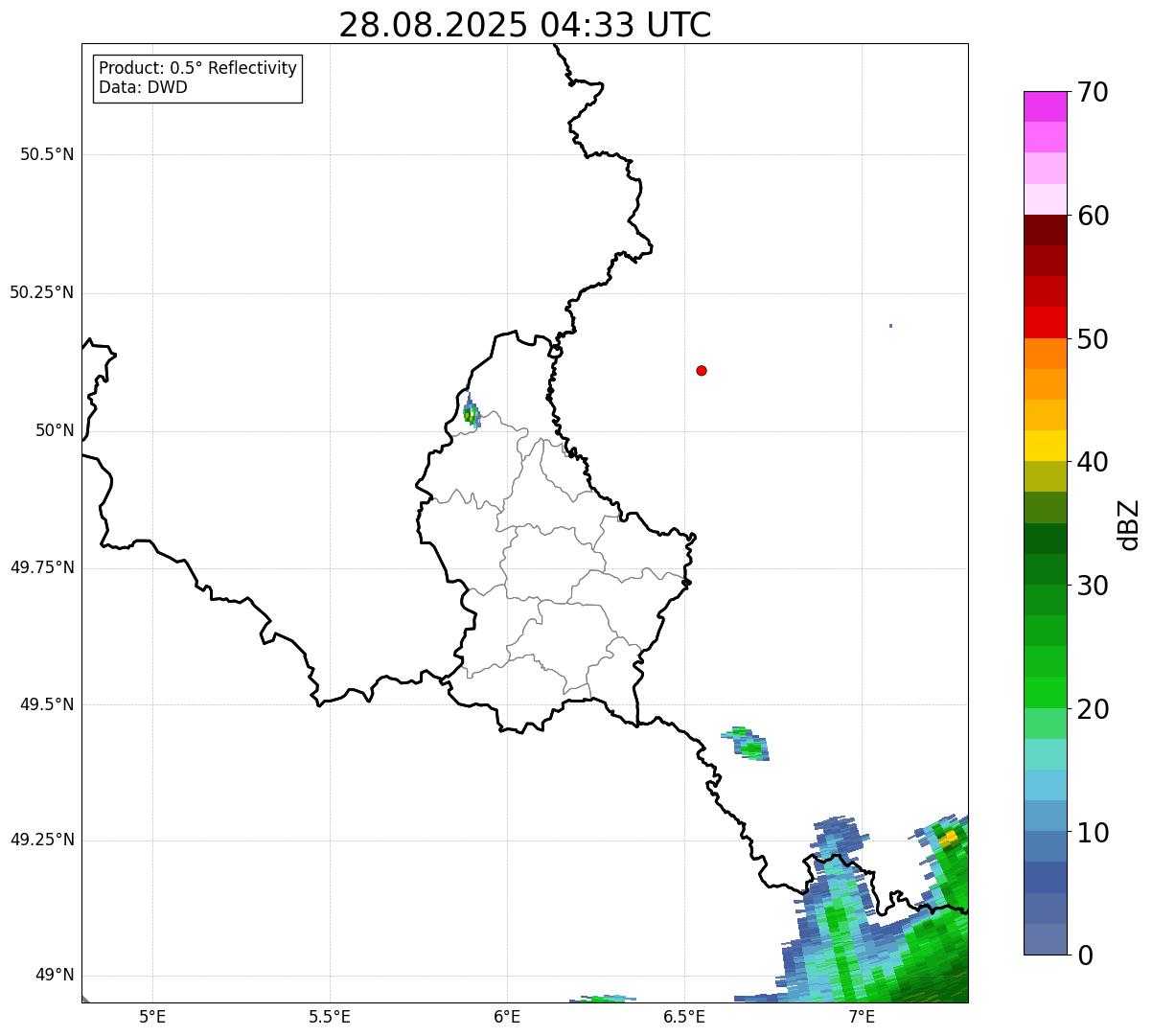Click the bright green colorbar segment above 20
The height and width of the screenshot is (1036, 1152).
pos(1045,692)
